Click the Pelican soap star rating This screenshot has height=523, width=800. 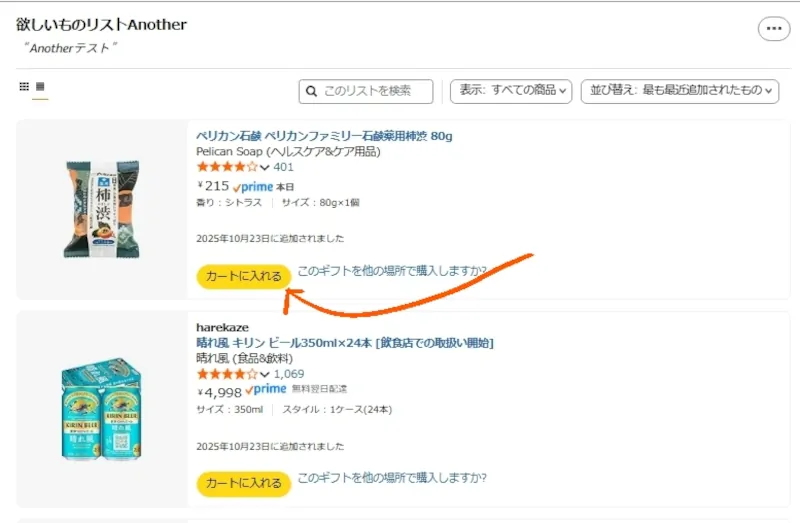[x=226, y=167]
